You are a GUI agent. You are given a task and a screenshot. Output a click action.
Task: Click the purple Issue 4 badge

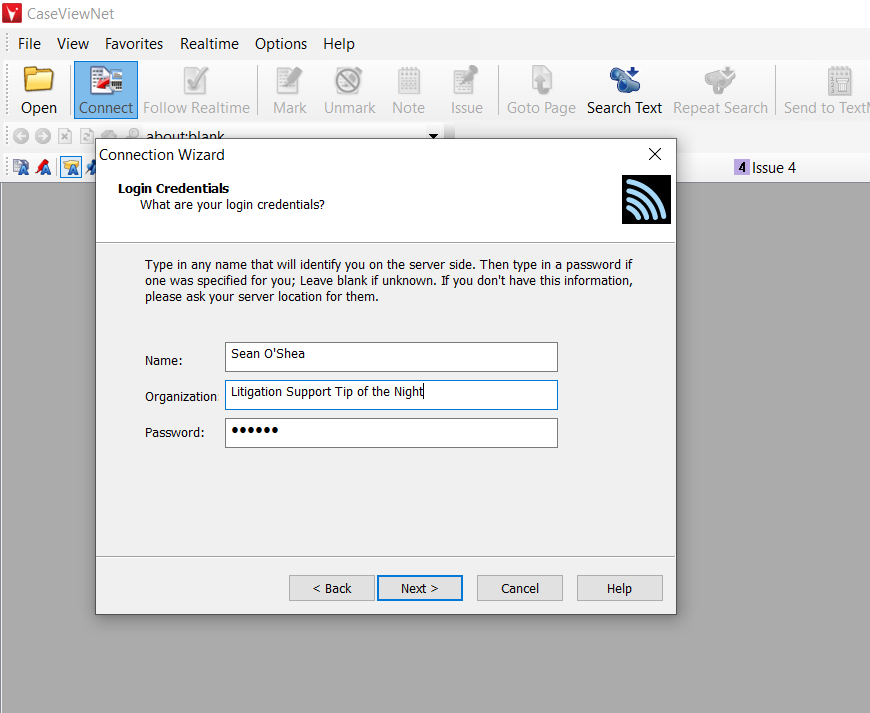(x=742, y=167)
